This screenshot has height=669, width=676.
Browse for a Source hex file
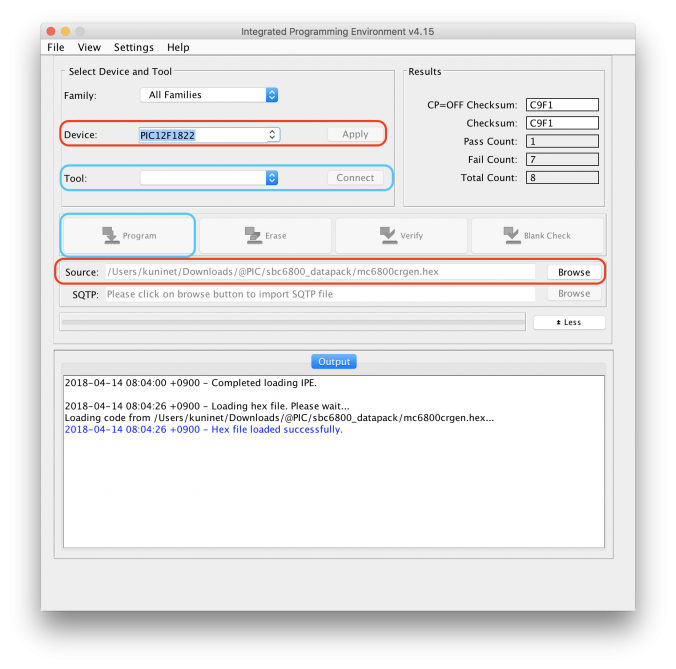[x=574, y=272]
